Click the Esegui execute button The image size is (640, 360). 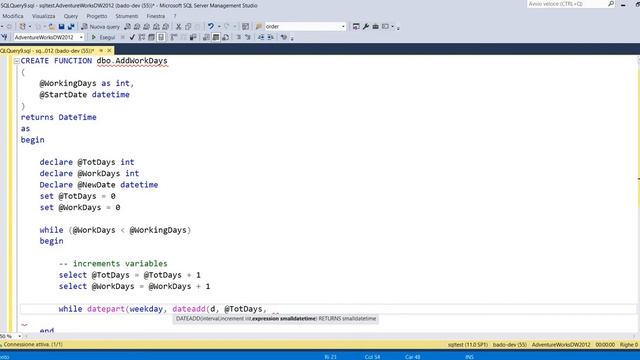(x=103, y=37)
